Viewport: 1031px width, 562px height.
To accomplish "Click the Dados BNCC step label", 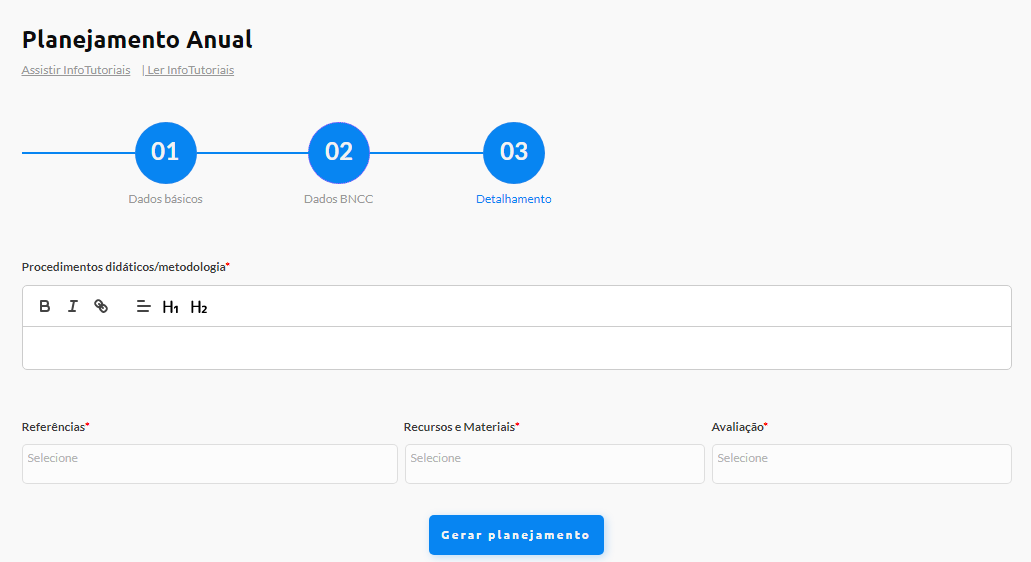I will pyautogui.click(x=339, y=199).
